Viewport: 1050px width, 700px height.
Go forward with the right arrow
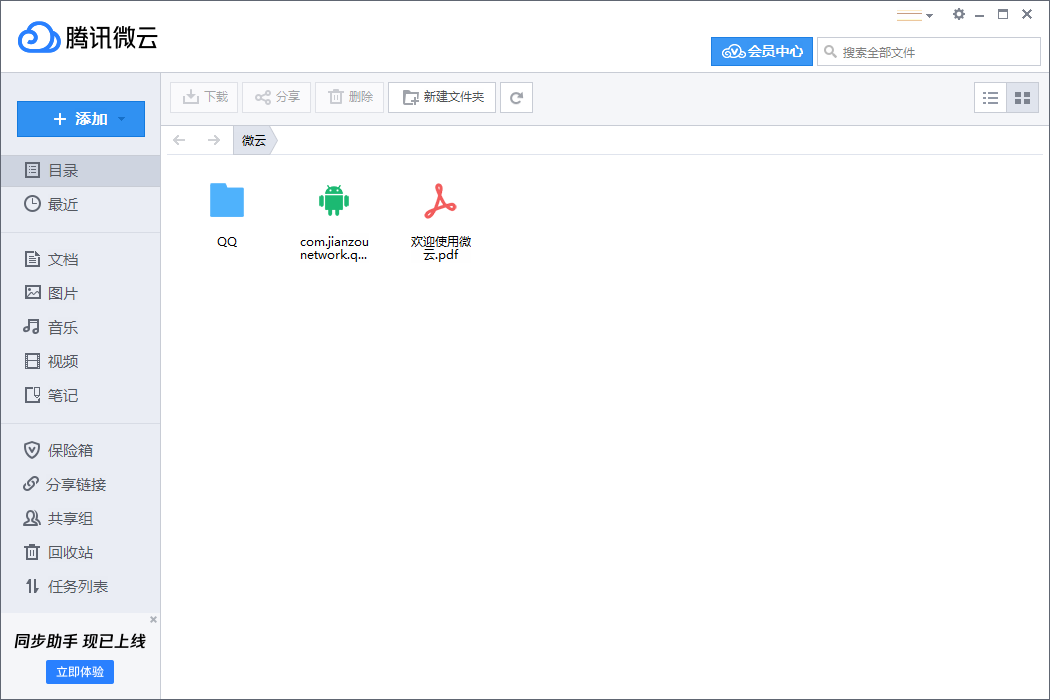coord(214,140)
